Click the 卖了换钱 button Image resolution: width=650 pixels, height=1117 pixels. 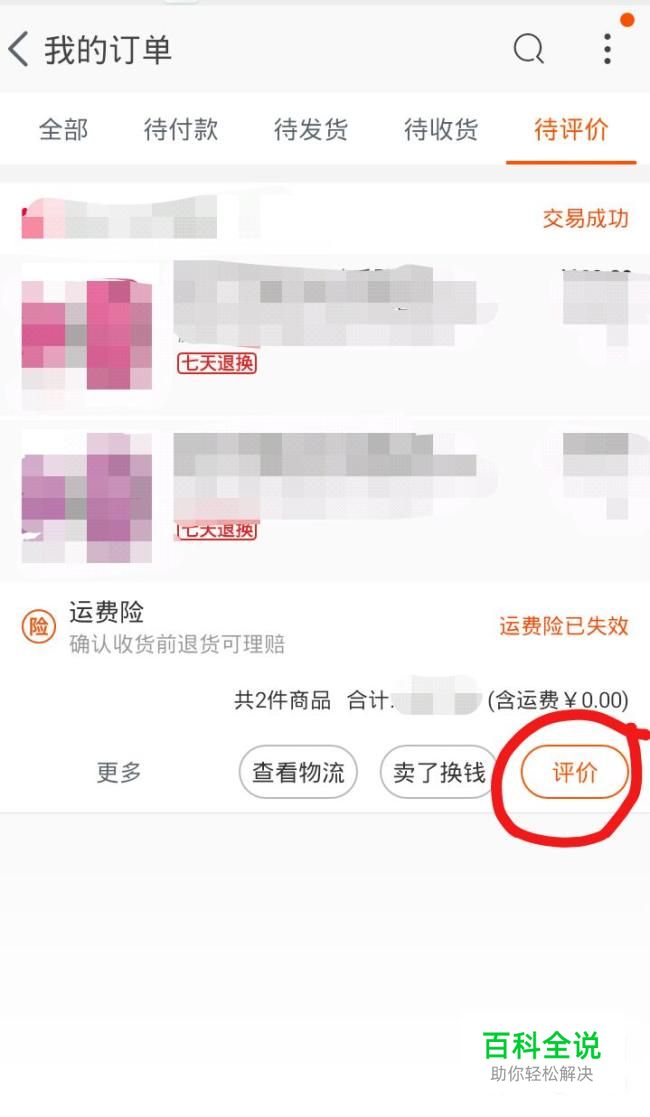(439, 772)
